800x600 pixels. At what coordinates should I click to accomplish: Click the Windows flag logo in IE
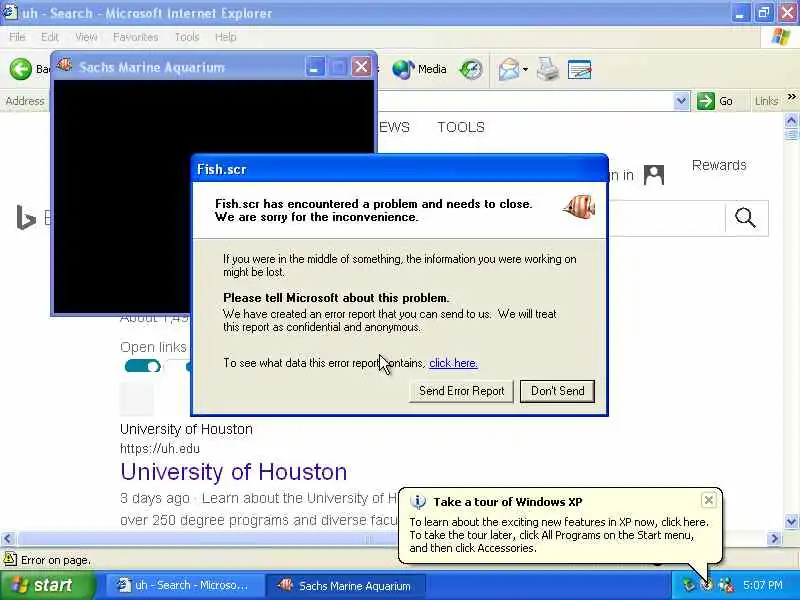[x=781, y=37]
